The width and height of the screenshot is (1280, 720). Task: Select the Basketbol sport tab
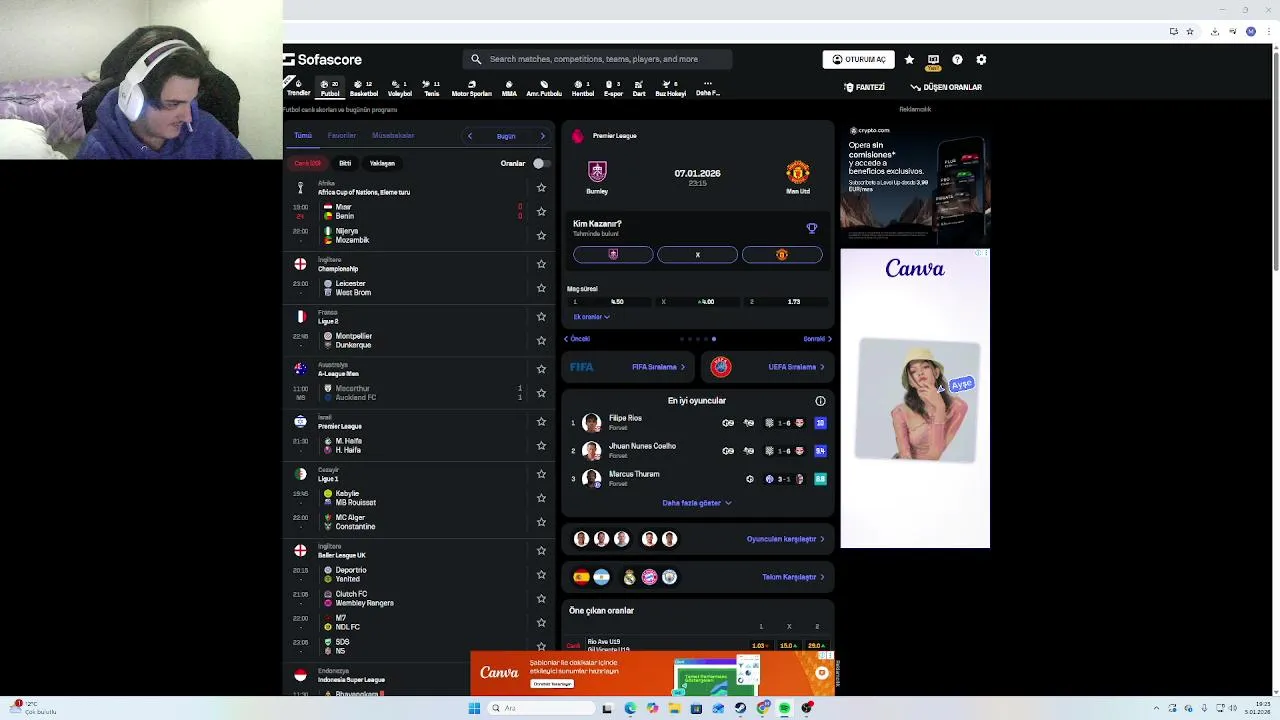[364, 88]
